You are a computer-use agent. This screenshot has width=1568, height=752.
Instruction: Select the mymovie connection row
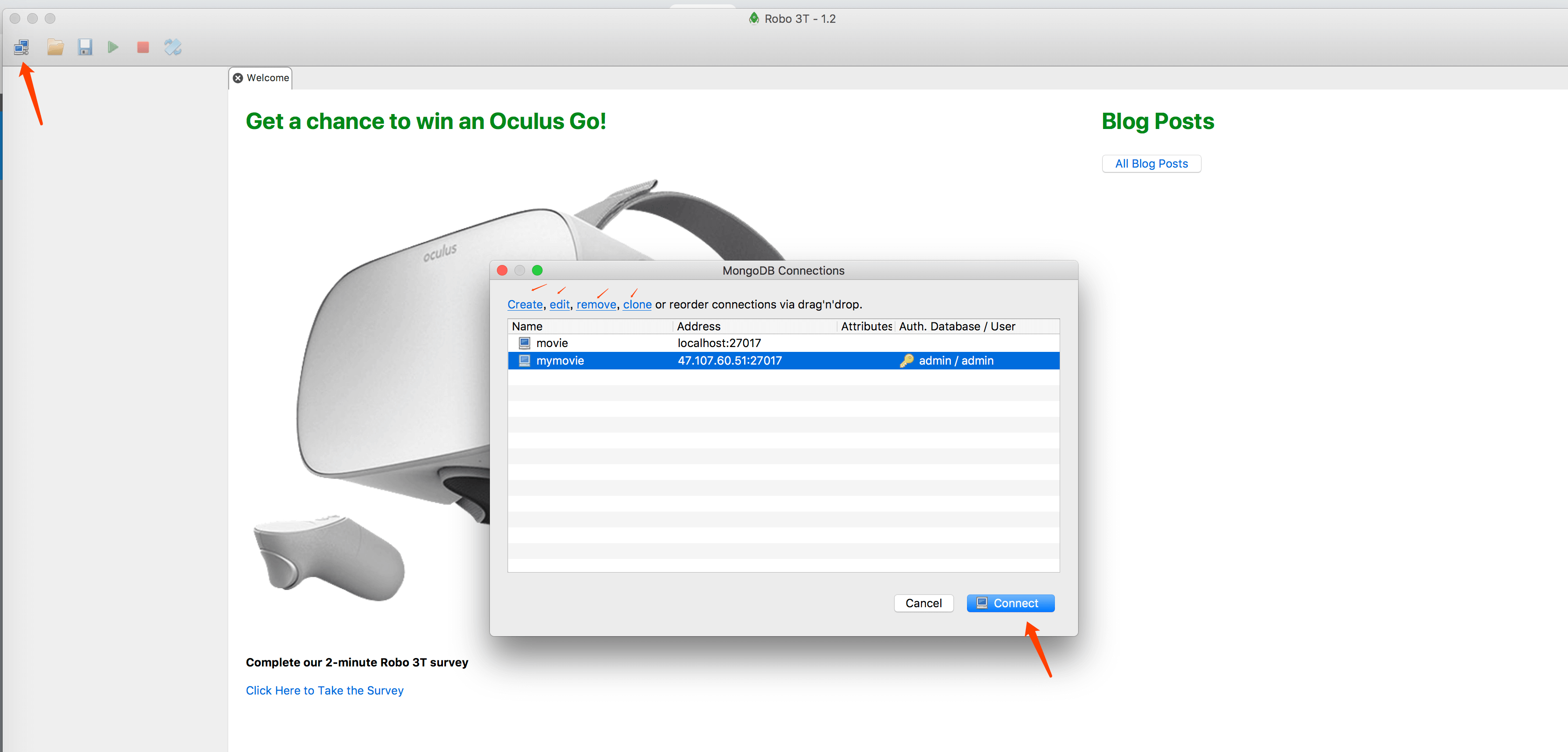point(784,361)
